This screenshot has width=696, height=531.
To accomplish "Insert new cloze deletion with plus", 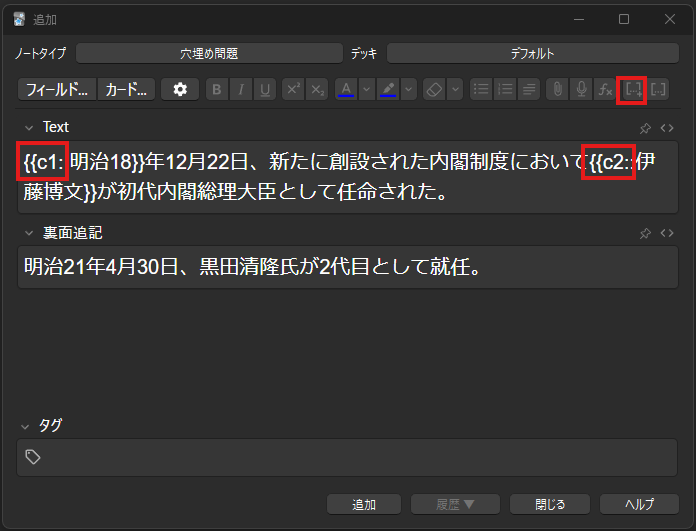I will [633, 89].
